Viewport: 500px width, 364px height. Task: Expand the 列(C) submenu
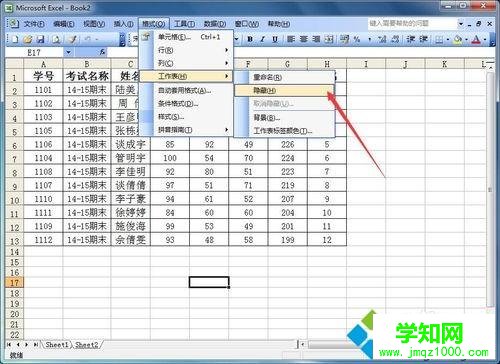[186, 63]
